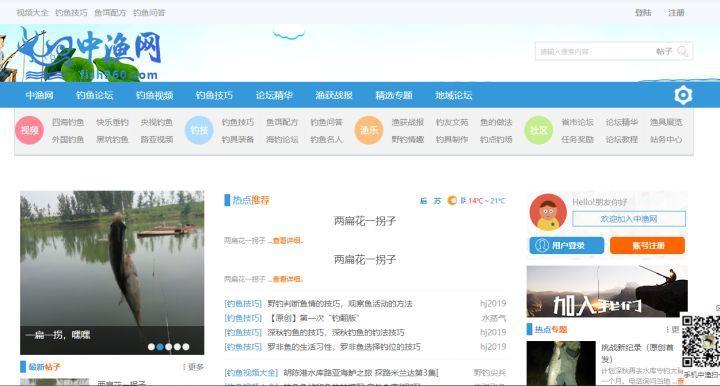Click the blue 钓技 circle icon
The image size is (720, 386).
(x=199, y=130)
